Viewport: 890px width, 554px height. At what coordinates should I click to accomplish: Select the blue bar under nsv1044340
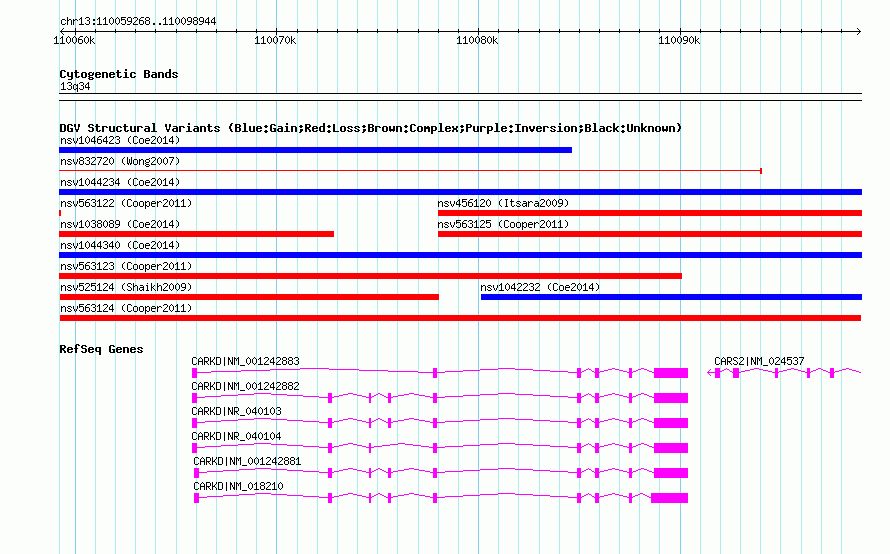click(460, 255)
